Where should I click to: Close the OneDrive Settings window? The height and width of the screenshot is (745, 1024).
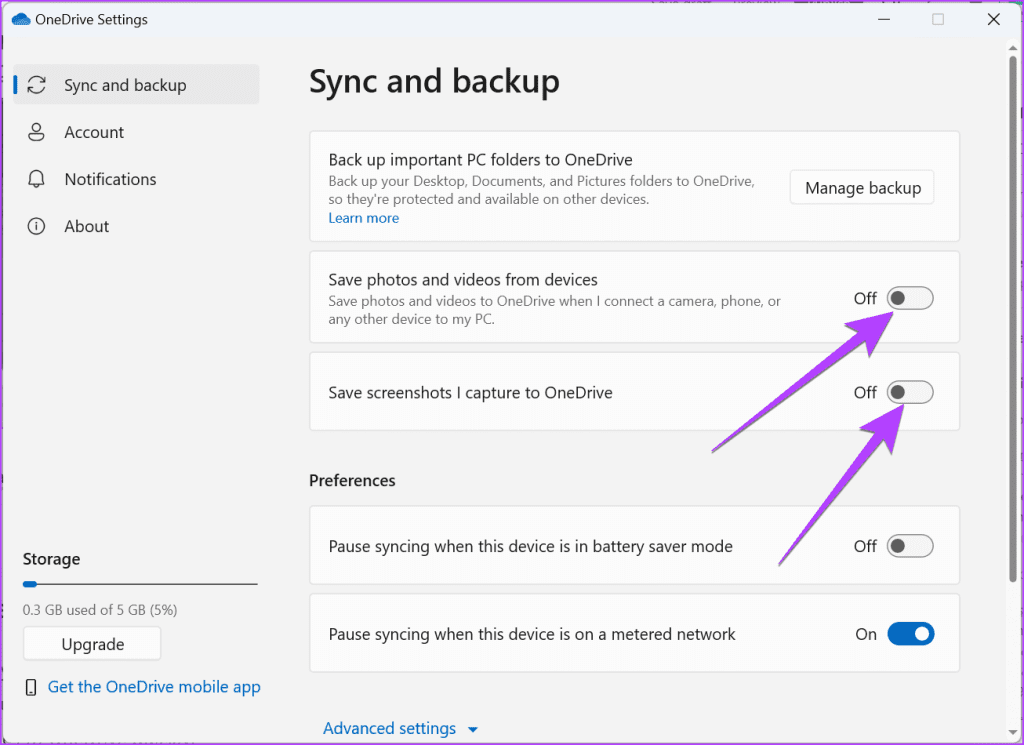[992, 18]
